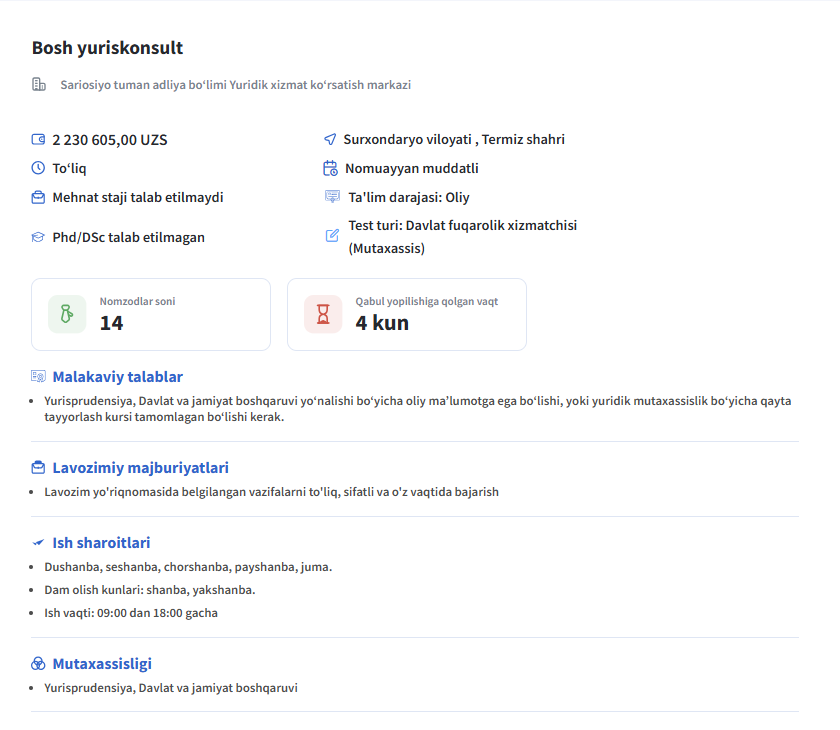Click the edit pencil icon beside Test turi
The image size is (840, 730).
(x=333, y=236)
